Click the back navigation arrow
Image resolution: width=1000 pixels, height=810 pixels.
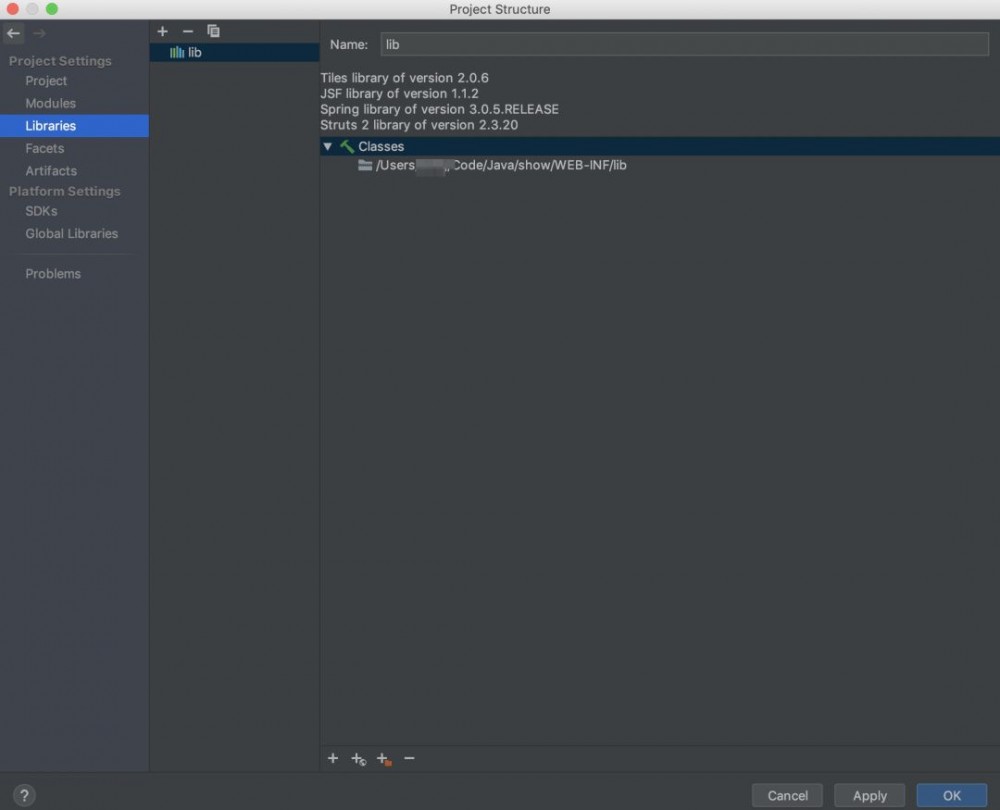(x=13, y=33)
